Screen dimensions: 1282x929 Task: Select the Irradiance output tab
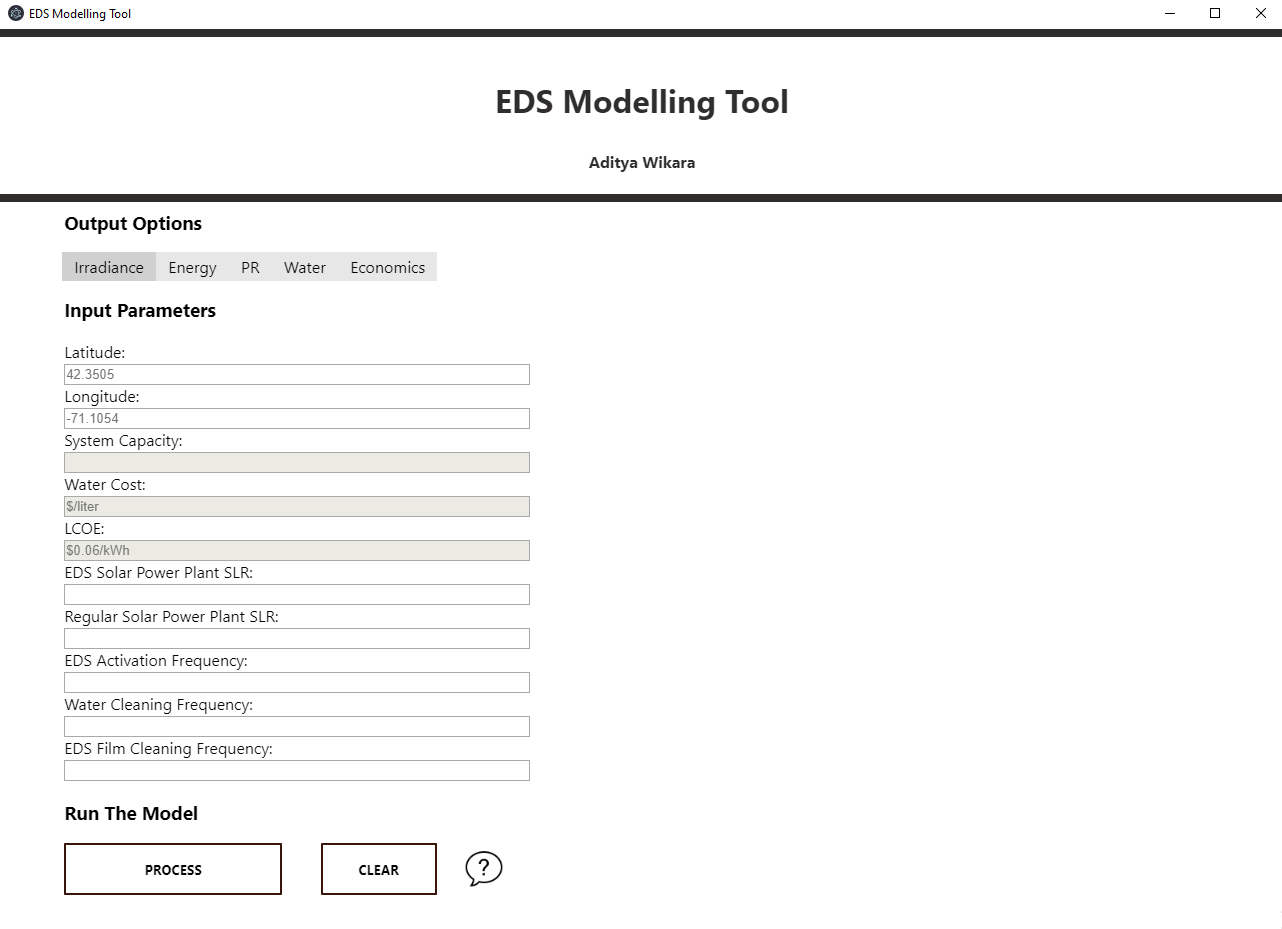[x=109, y=267]
